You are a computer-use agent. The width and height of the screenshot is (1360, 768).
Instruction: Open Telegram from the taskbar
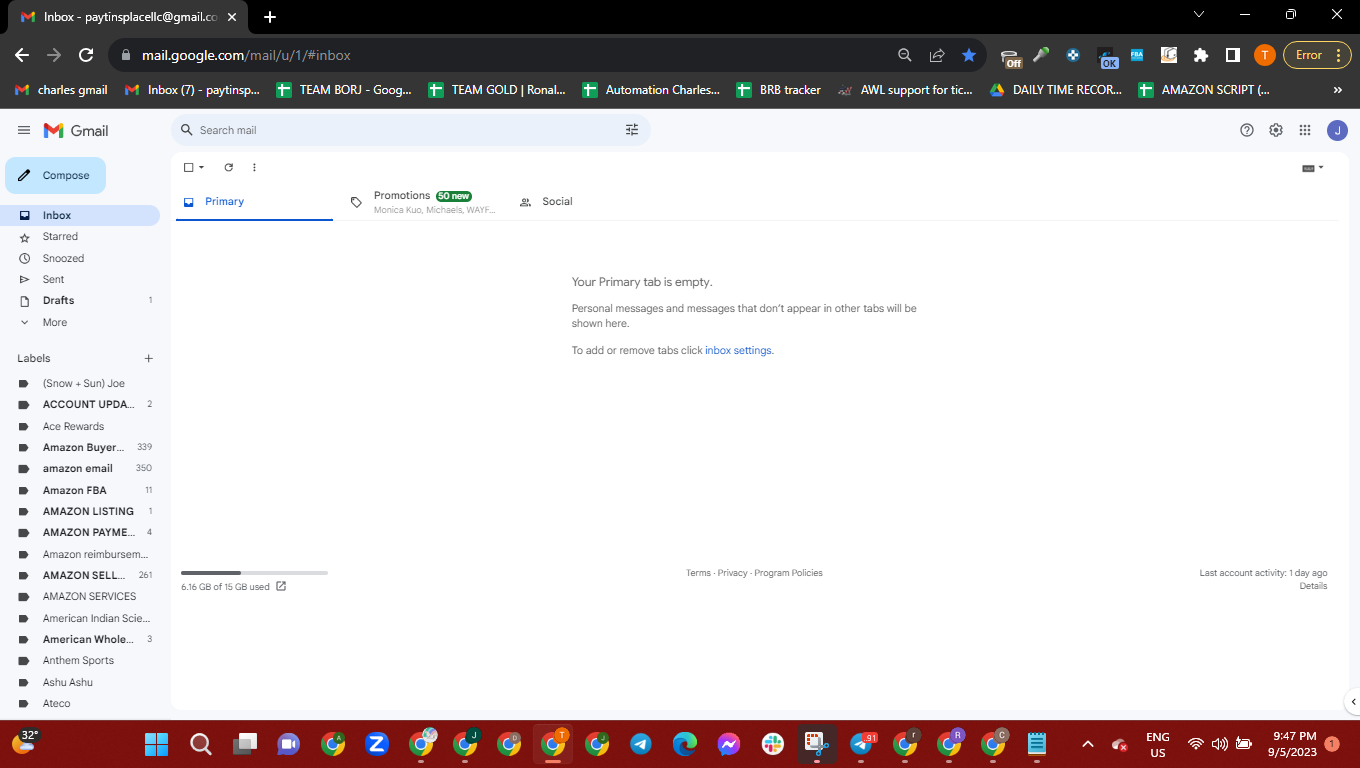coord(641,744)
